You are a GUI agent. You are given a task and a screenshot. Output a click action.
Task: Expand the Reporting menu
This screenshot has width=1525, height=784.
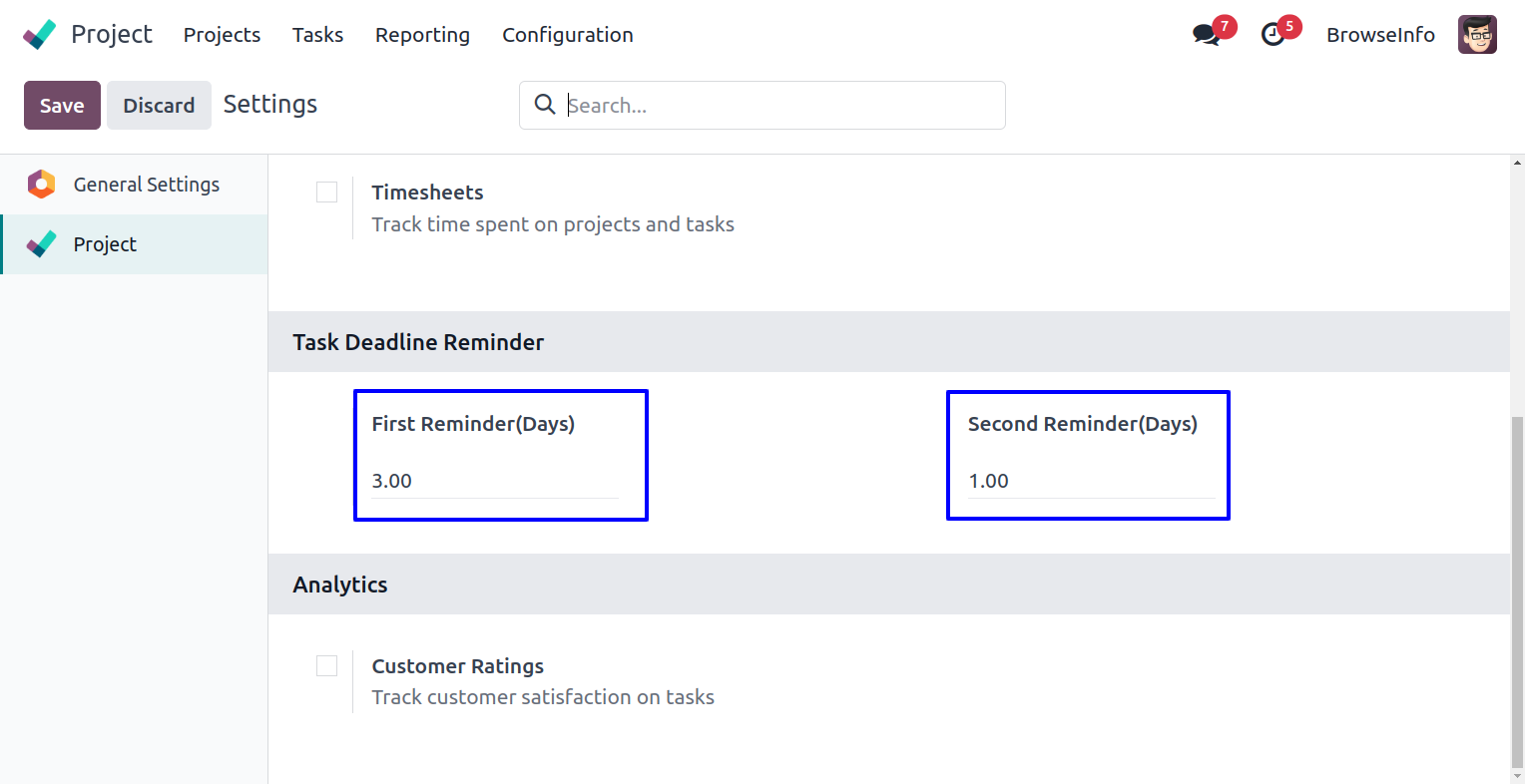(422, 35)
